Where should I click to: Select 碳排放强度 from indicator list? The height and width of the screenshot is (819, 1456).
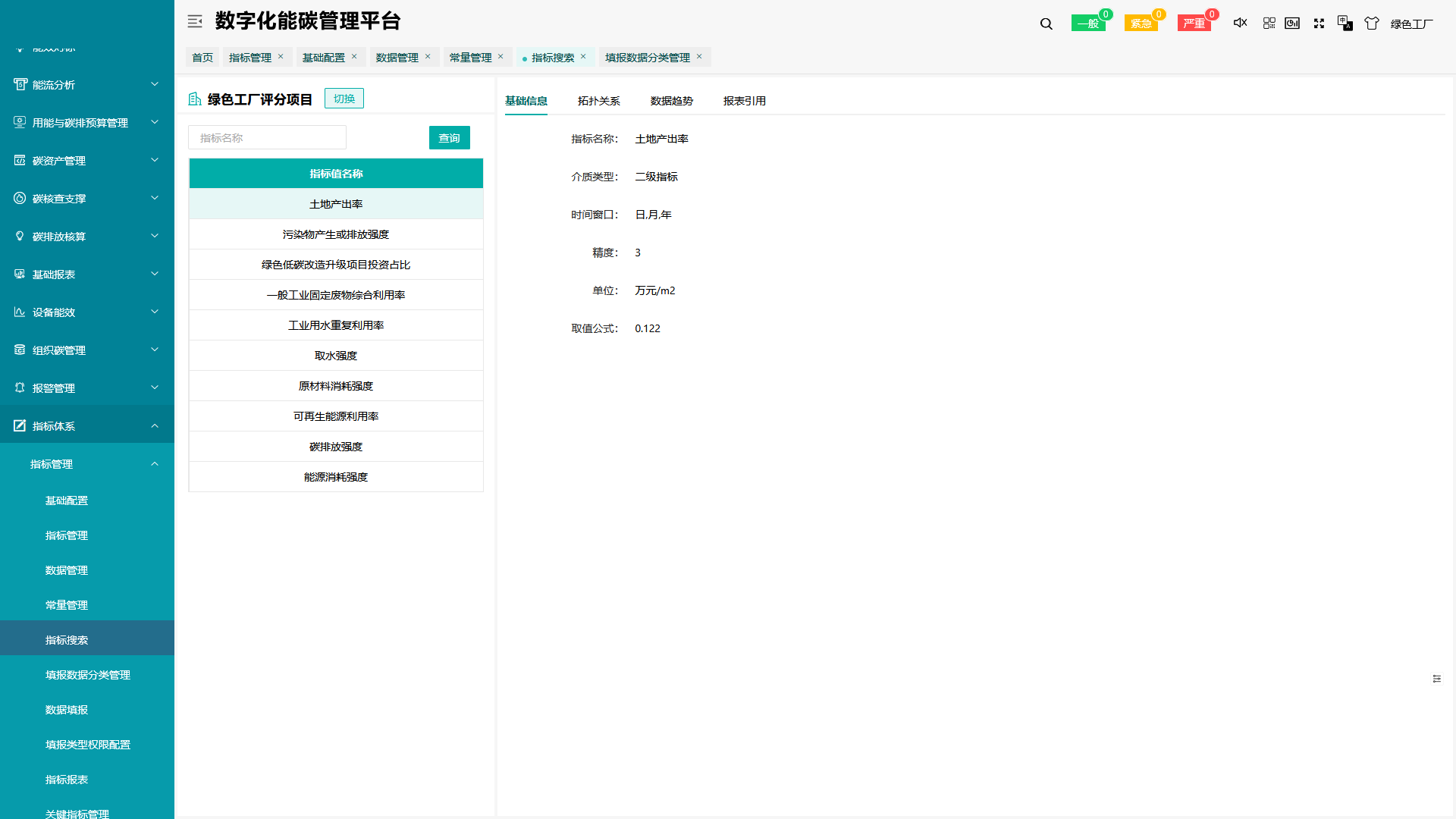(336, 446)
